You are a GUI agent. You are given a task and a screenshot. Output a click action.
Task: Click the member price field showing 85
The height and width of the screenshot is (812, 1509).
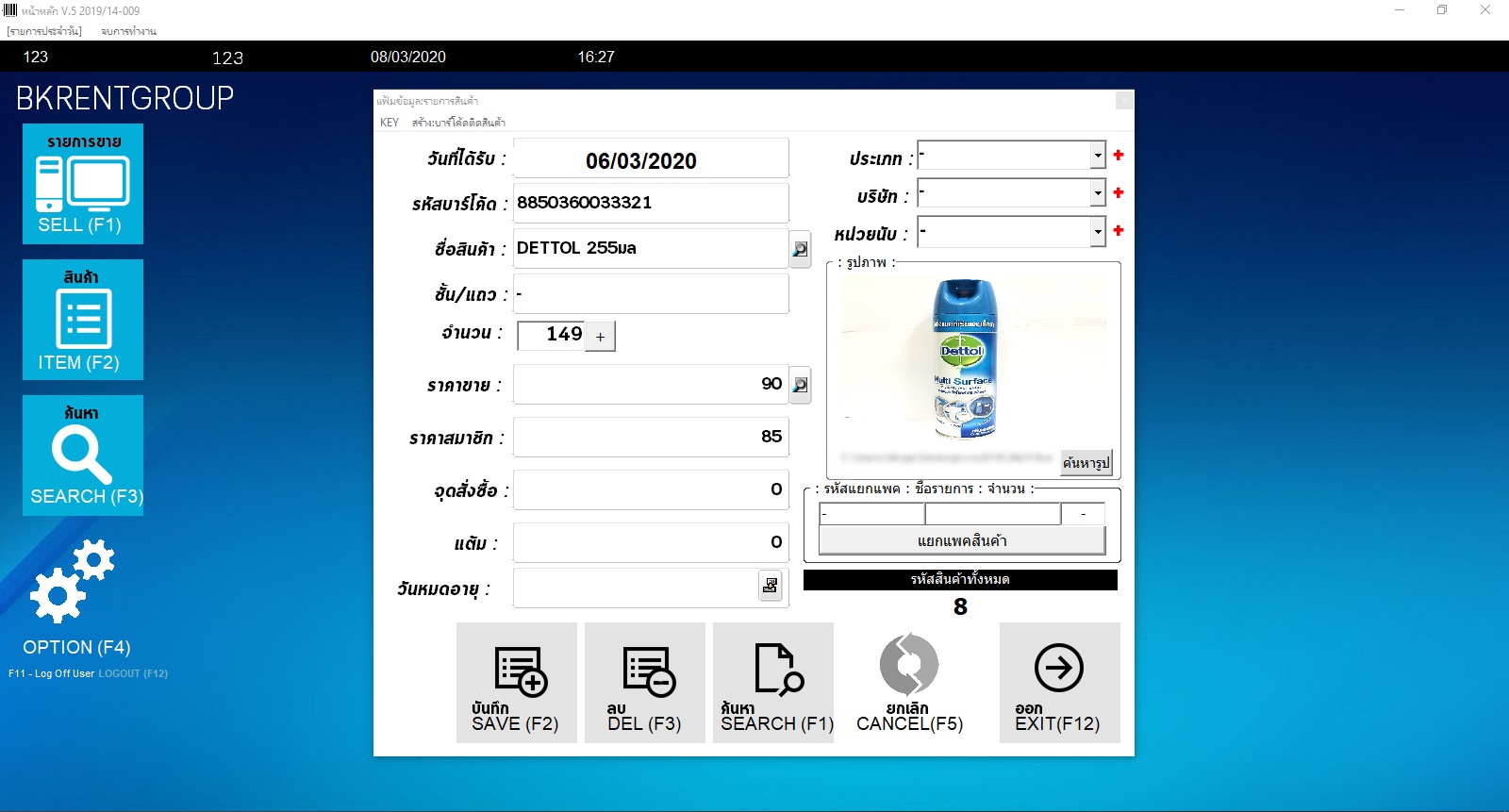click(651, 437)
